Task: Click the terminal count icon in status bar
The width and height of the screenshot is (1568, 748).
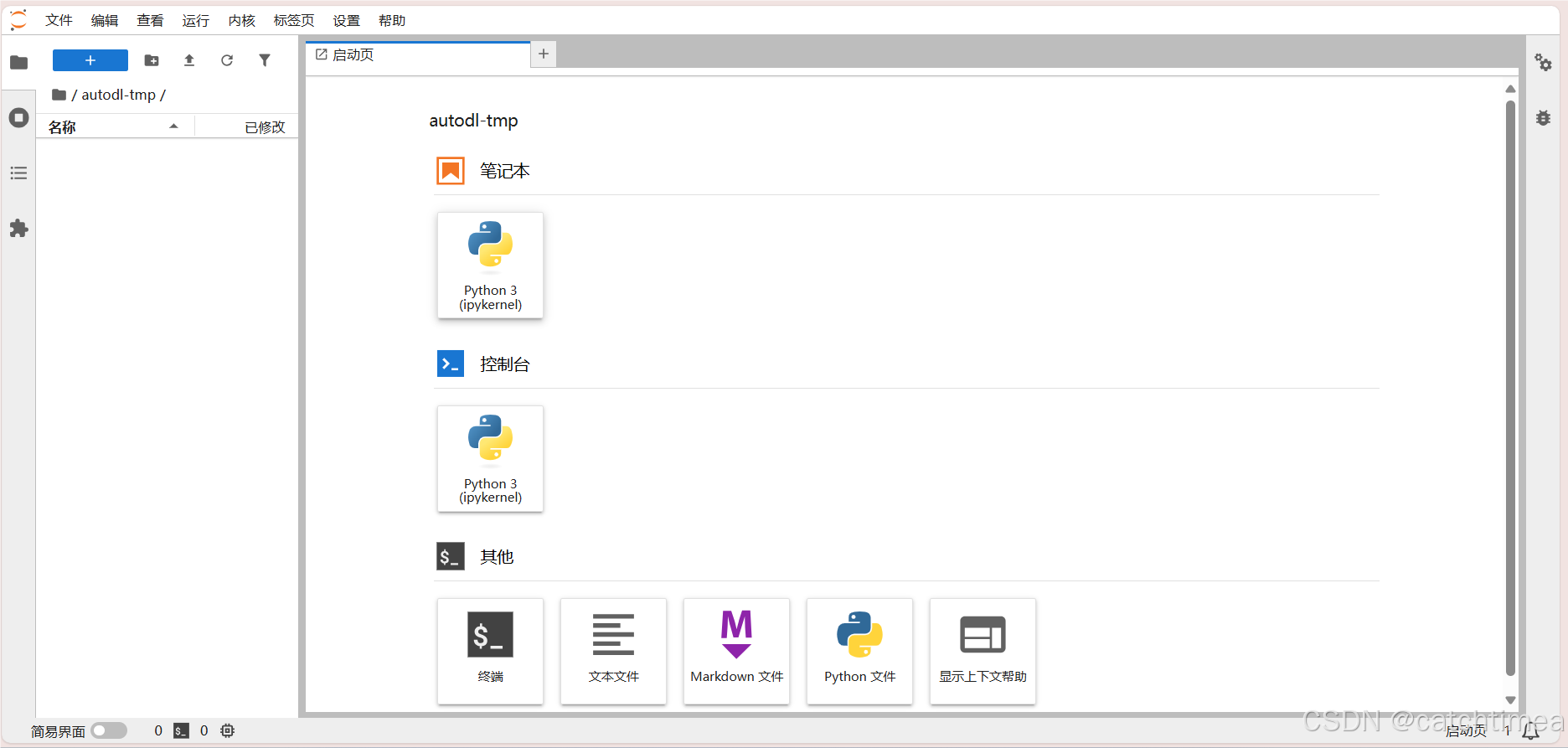Action: 181,730
